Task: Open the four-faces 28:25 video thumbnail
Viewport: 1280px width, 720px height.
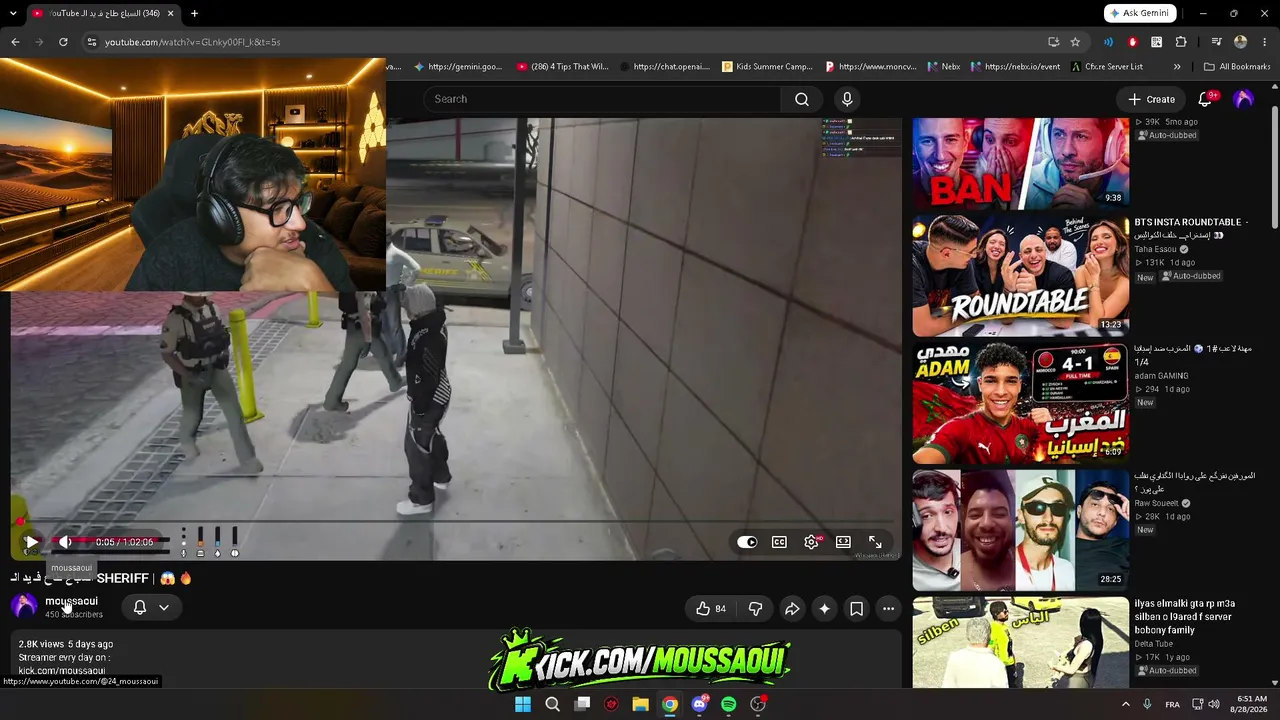Action: (x=1020, y=530)
